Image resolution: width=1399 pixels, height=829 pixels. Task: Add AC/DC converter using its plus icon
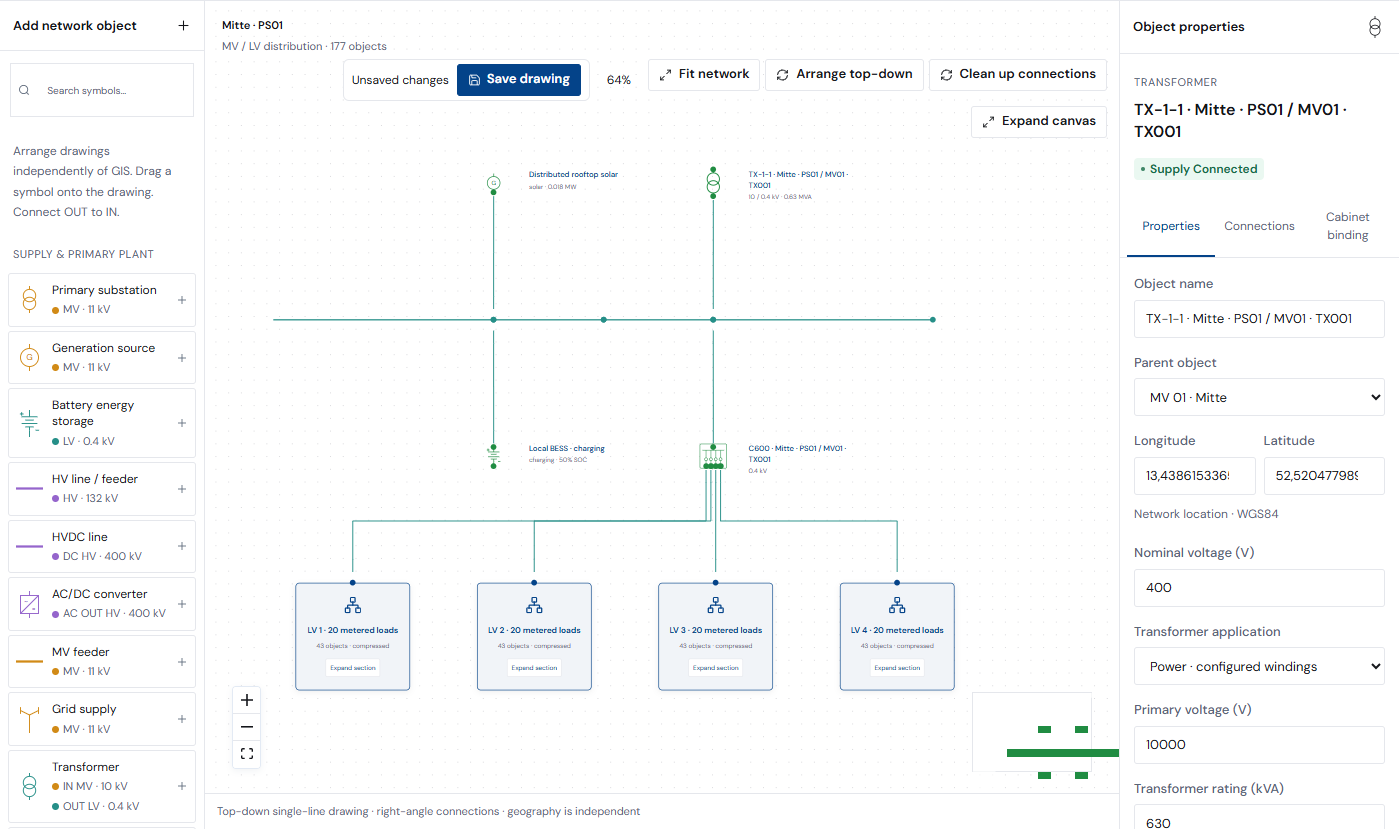[x=181, y=604]
